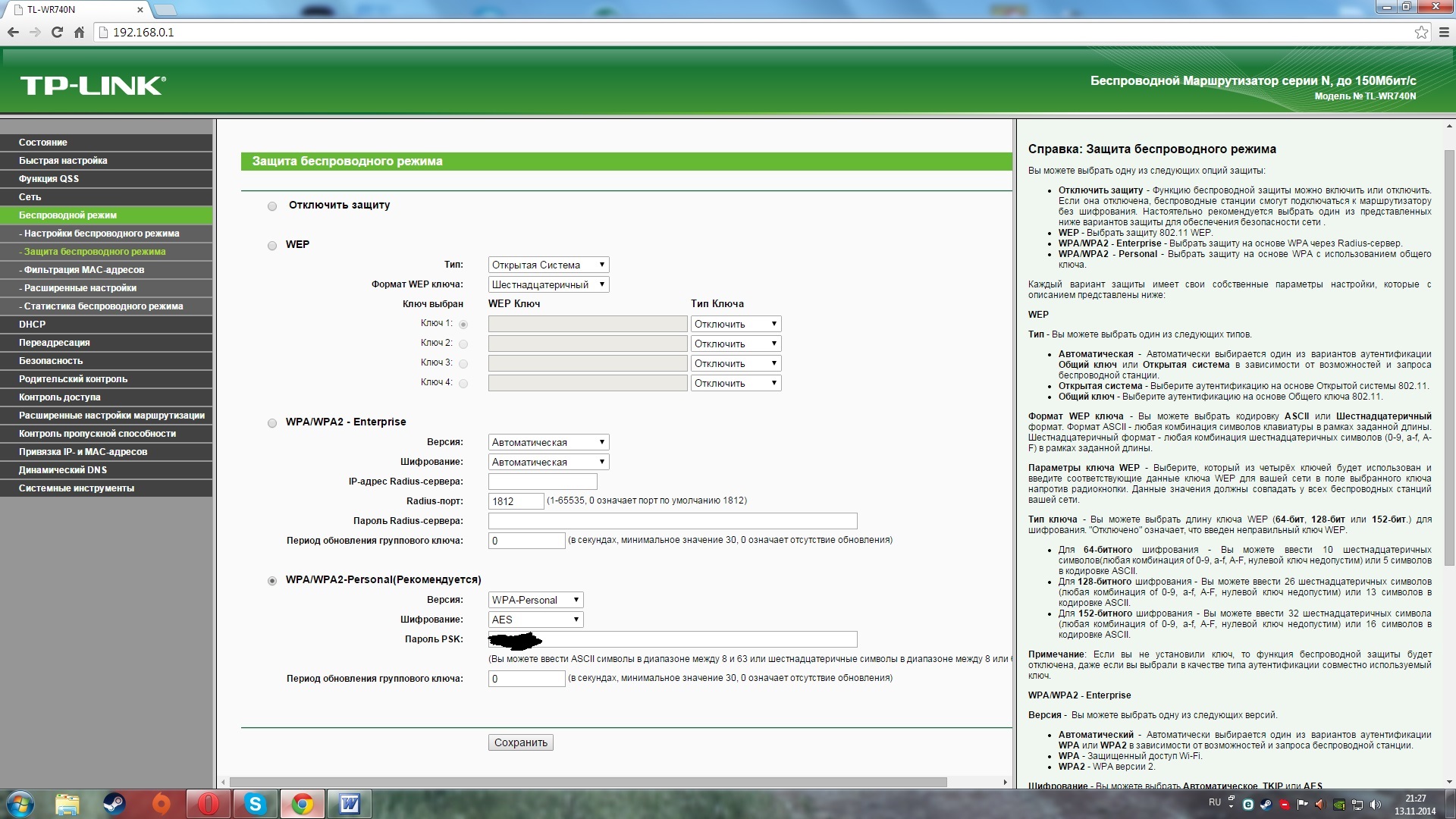
Task: Open the 'Функция QSS' menu item
Action: [x=106, y=179]
